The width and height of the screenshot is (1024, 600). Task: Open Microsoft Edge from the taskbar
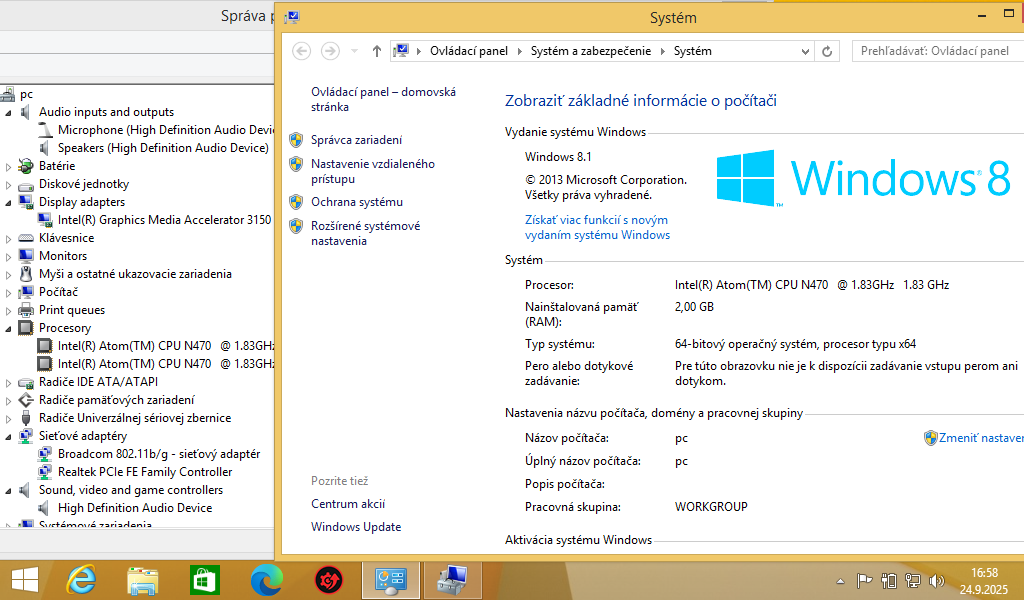click(266, 580)
